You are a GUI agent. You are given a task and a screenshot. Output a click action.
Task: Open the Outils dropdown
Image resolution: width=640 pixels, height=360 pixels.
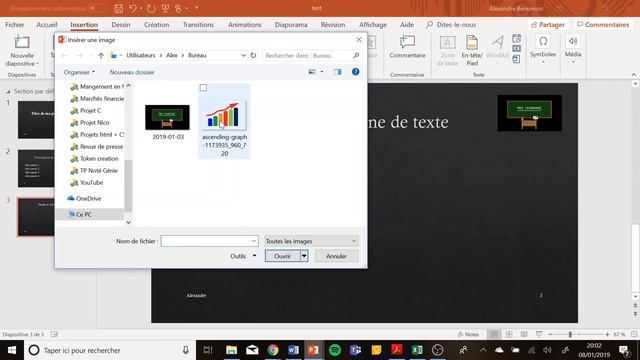click(x=243, y=256)
